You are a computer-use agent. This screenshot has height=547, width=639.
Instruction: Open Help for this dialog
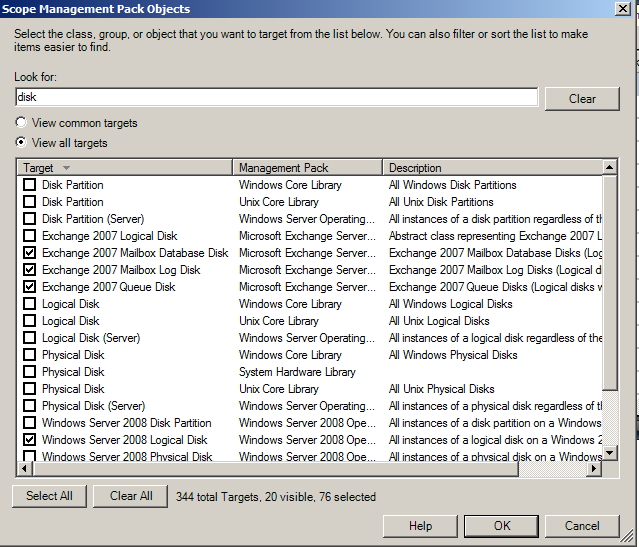pyautogui.click(x=420, y=526)
